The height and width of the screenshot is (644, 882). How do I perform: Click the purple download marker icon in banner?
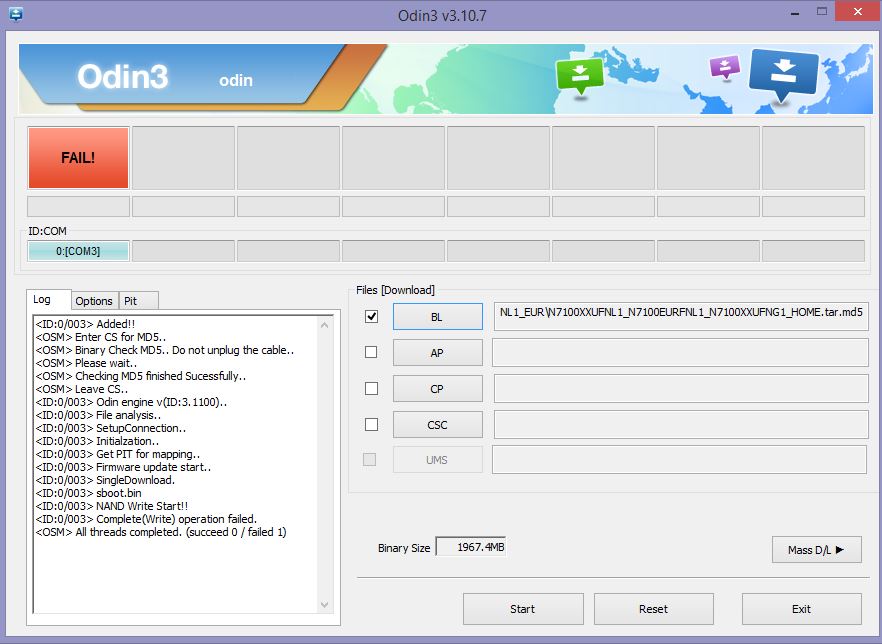coord(724,67)
